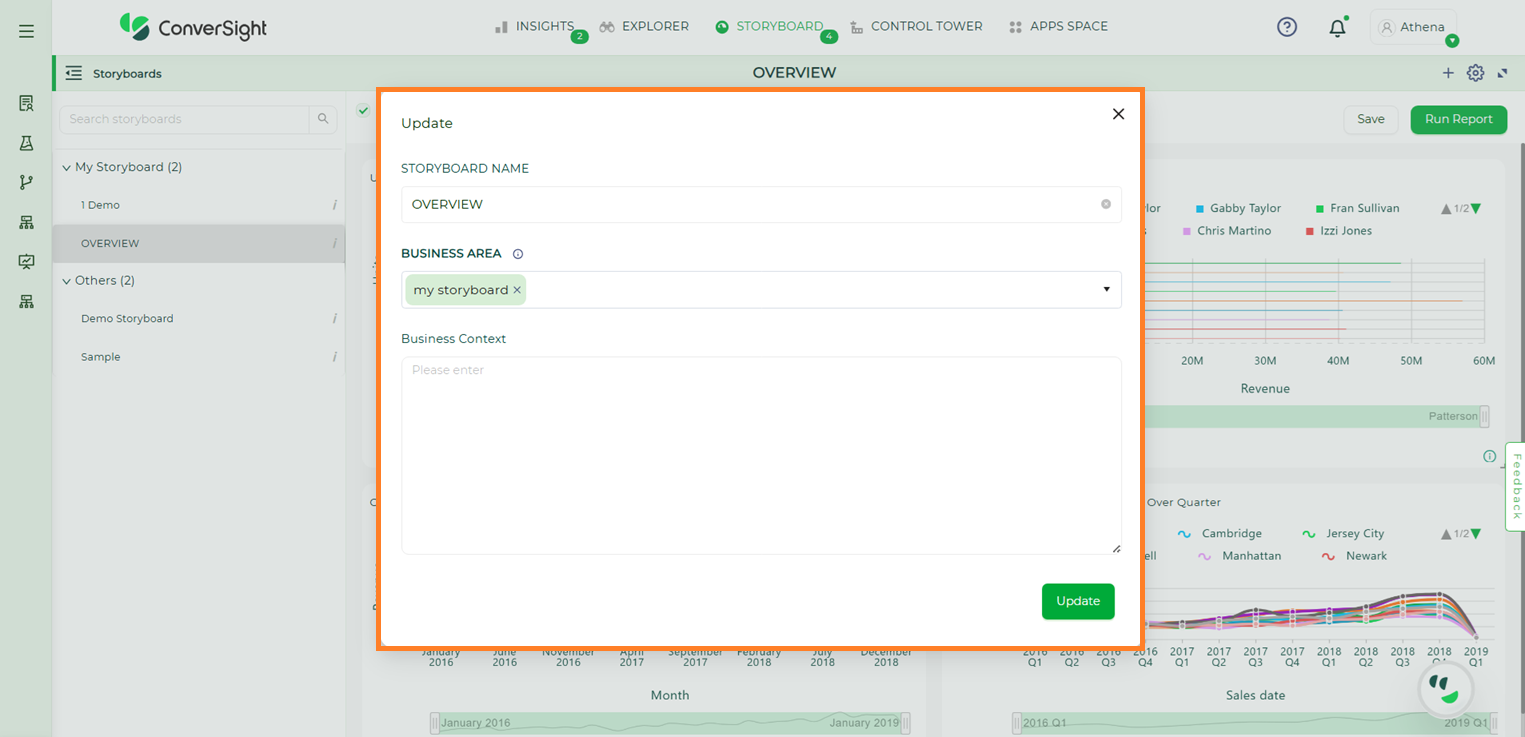Toggle Cambridge legend entry

click(1220, 534)
